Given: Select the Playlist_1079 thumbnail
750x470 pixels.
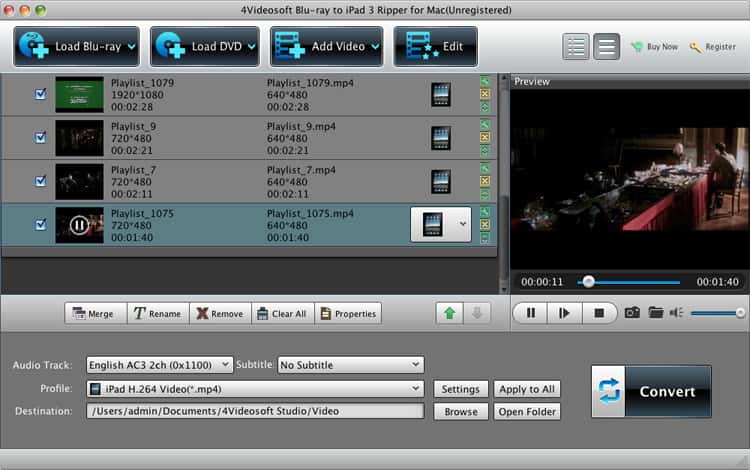Looking at the screenshot, I should point(79,95).
